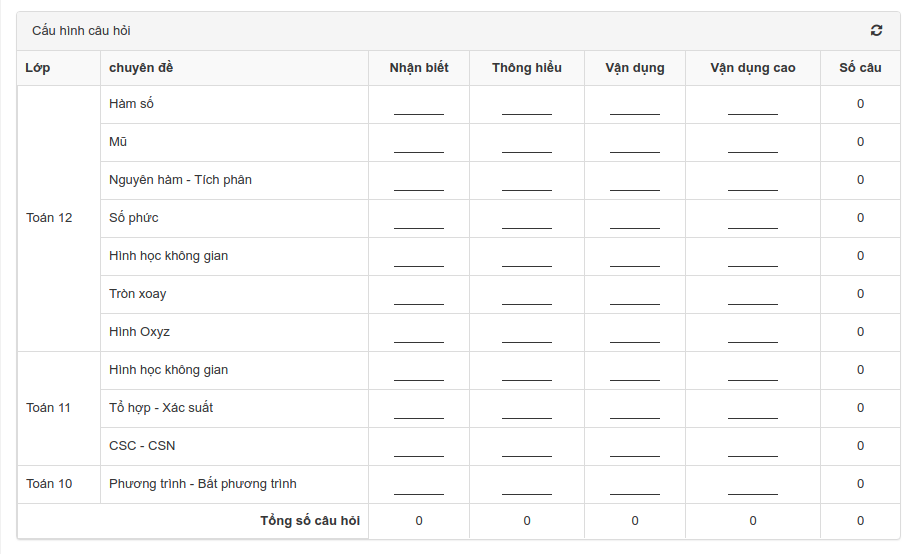Click the Tổng số câu hỏi total label

(x=310, y=520)
